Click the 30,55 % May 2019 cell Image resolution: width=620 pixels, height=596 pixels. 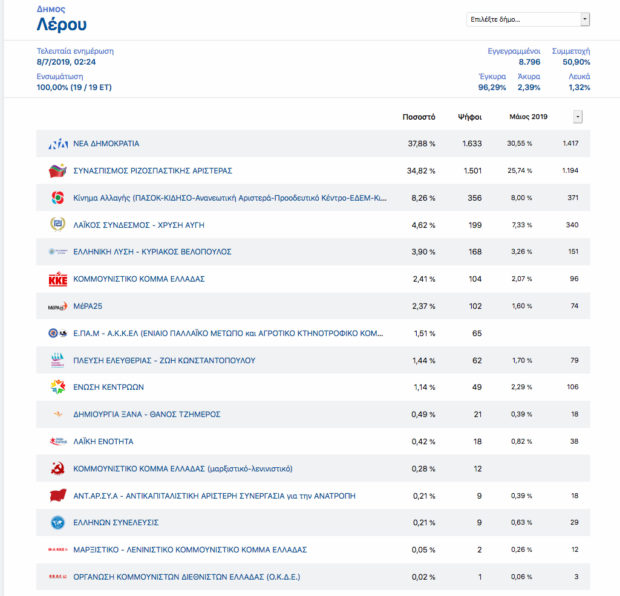(x=520, y=144)
